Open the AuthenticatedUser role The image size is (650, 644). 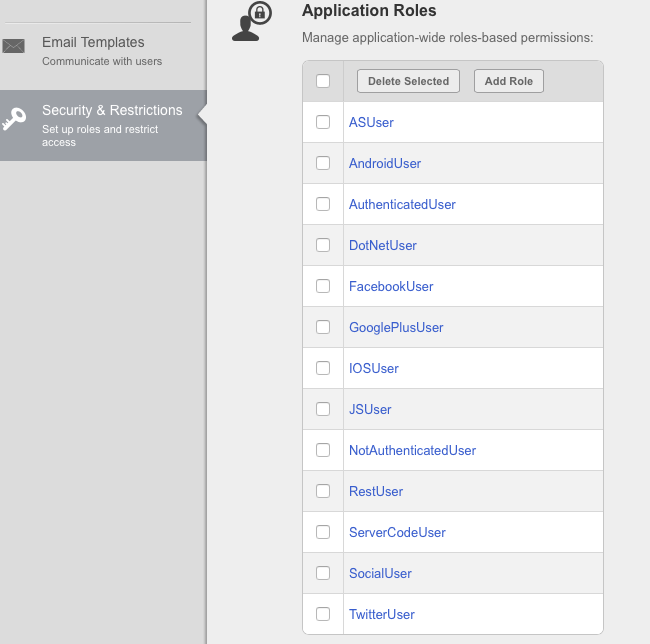click(402, 204)
